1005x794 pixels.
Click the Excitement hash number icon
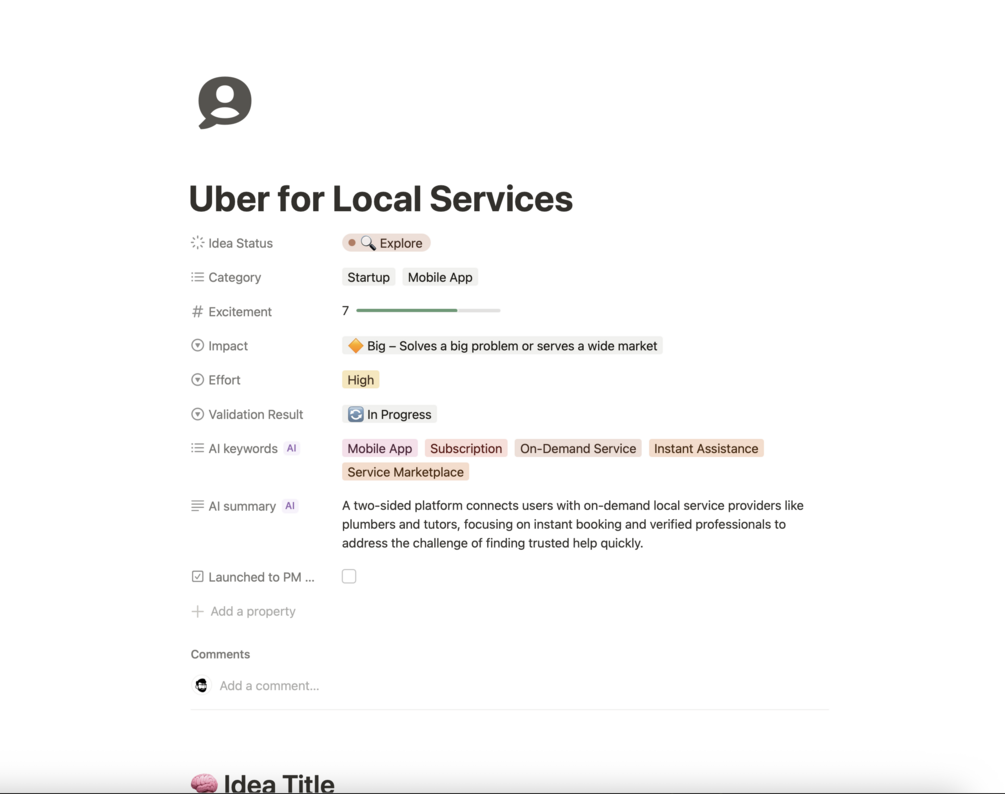click(x=197, y=311)
